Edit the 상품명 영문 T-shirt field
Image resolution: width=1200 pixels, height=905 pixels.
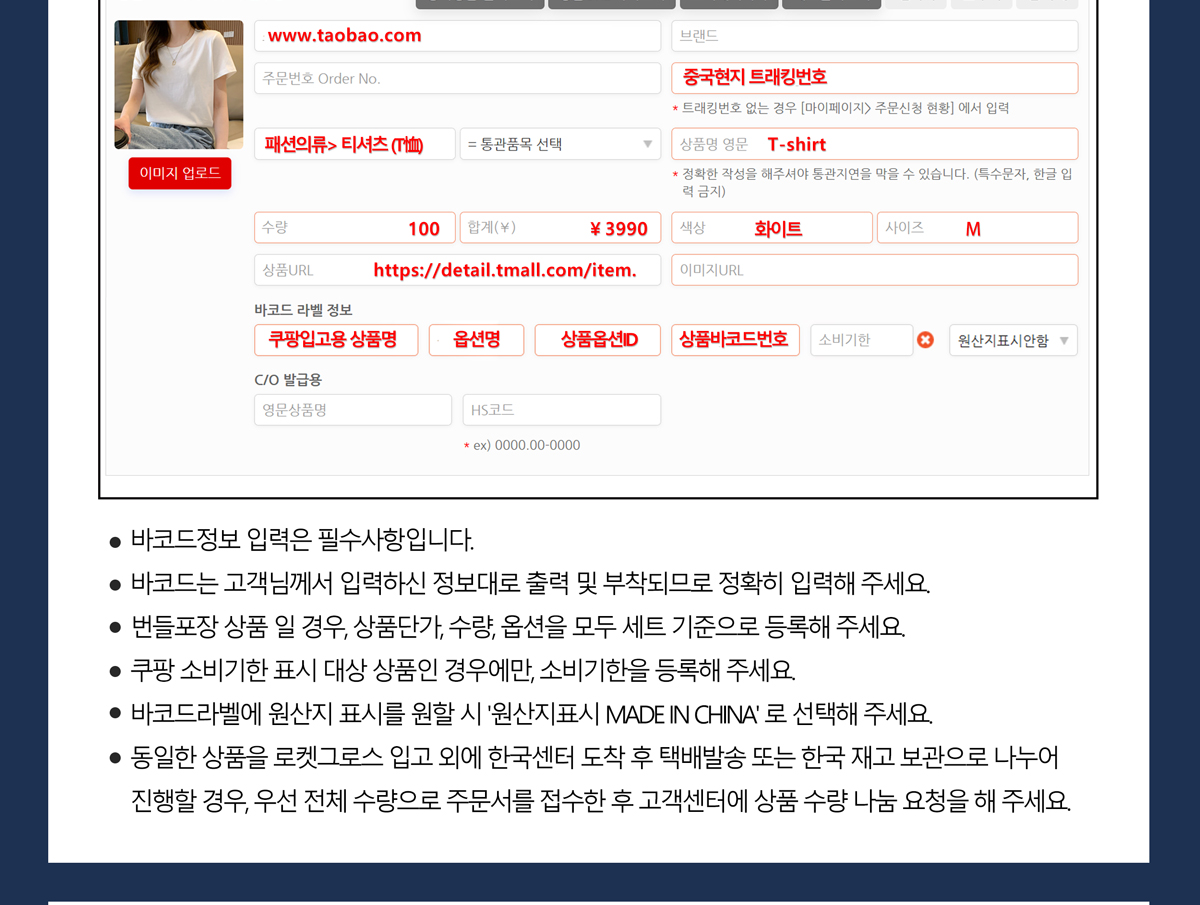pos(874,144)
